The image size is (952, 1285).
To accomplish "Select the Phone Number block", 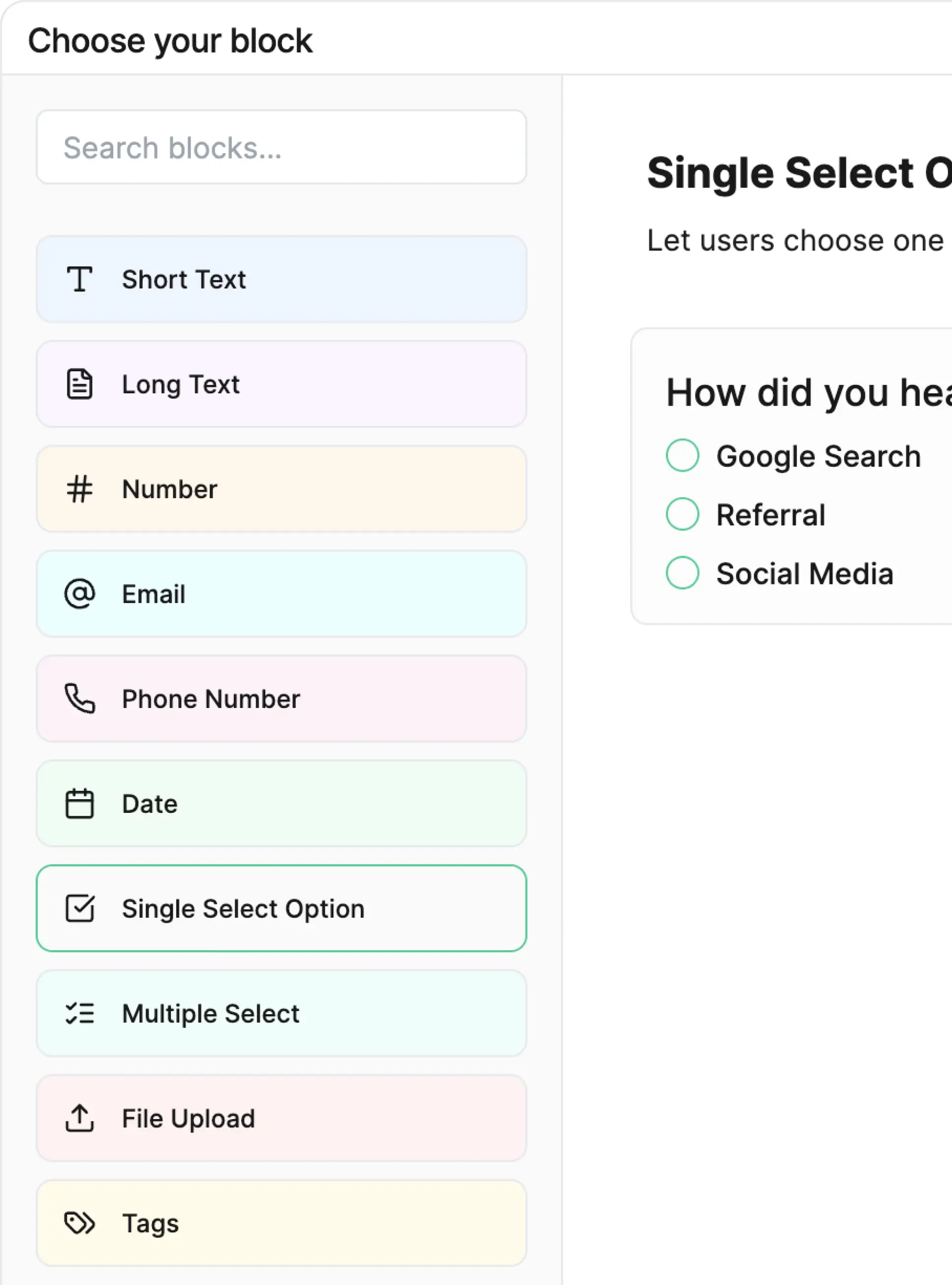I will pyautogui.click(x=282, y=699).
